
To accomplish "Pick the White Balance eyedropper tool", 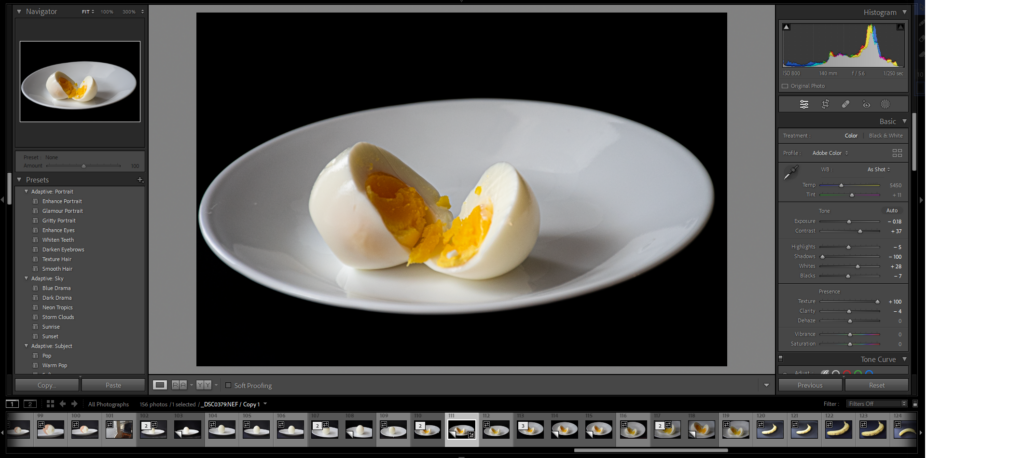I will pos(790,172).
